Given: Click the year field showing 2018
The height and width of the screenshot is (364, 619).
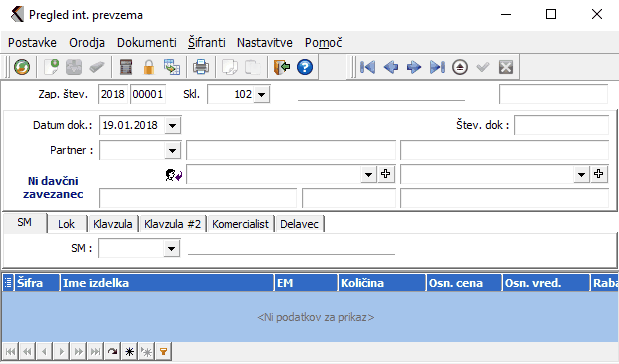Looking at the screenshot, I should [x=113, y=94].
